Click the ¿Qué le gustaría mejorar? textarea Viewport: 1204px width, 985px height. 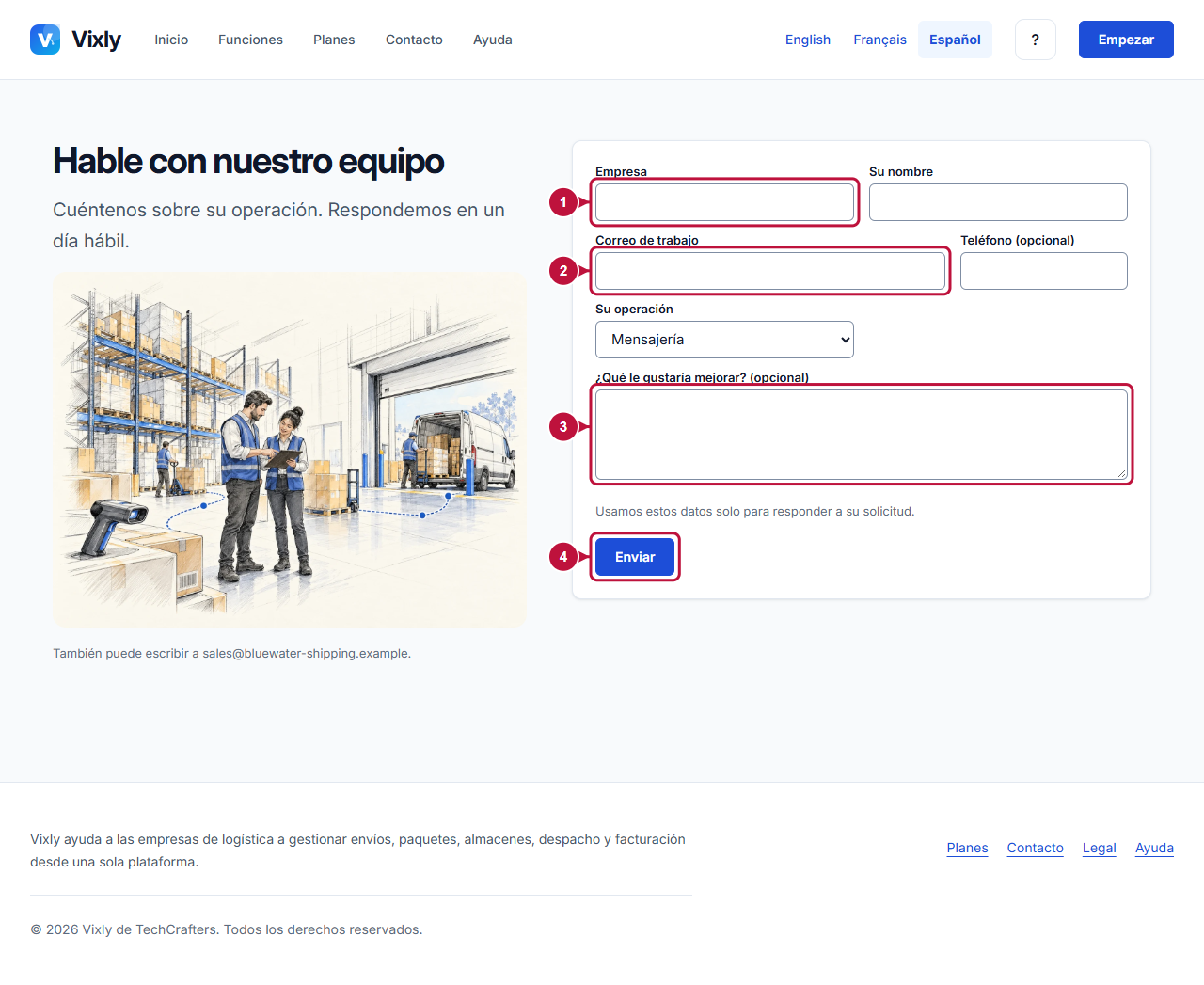pos(862,435)
